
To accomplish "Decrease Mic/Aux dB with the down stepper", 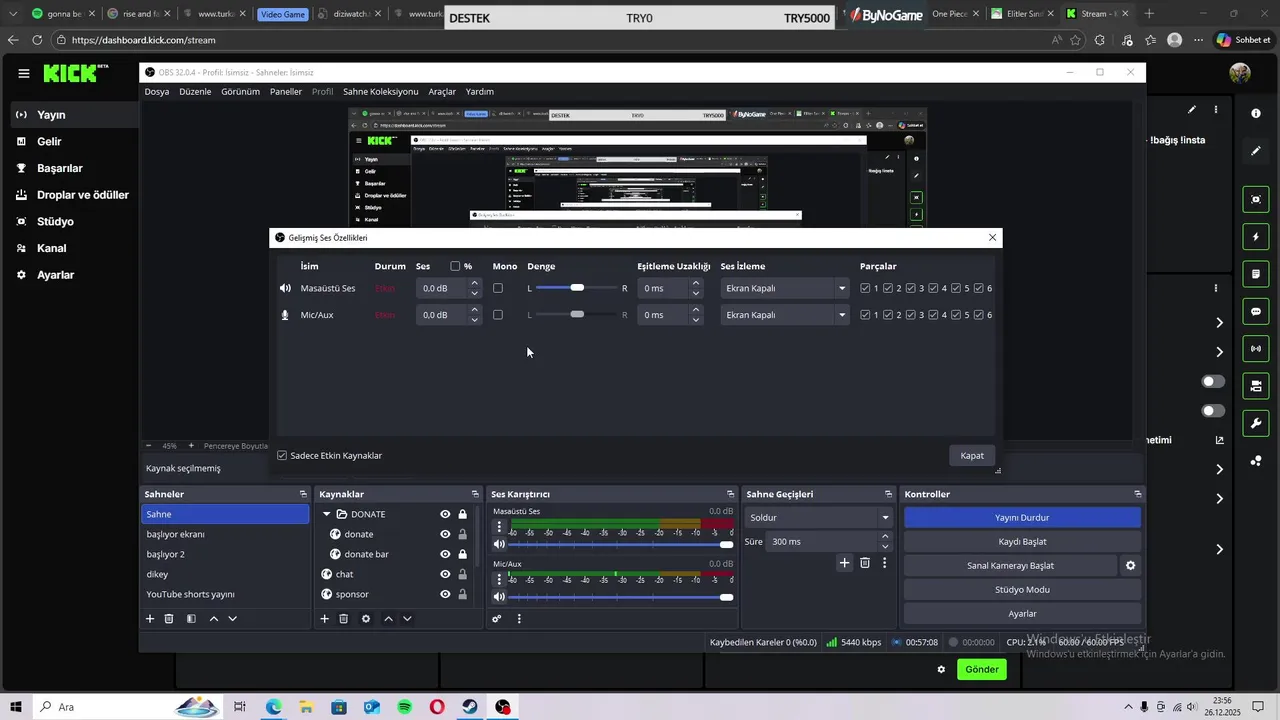I will (475, 320).
